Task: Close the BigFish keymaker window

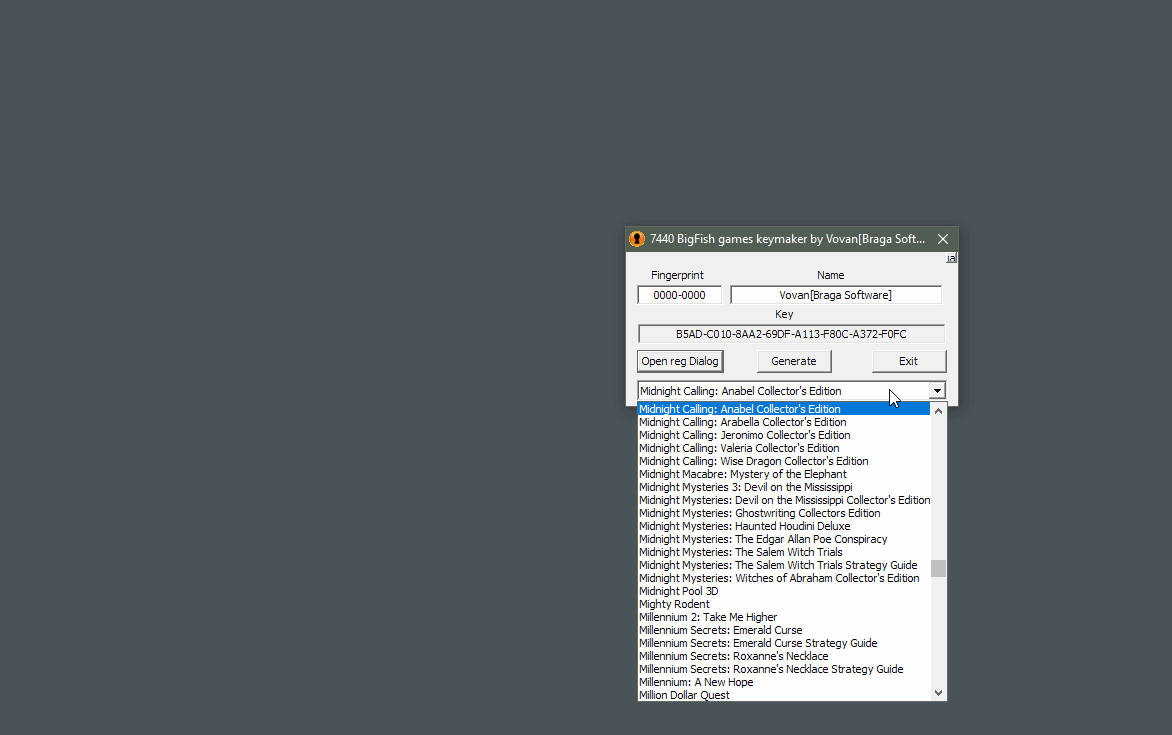Action: [943, 239]
